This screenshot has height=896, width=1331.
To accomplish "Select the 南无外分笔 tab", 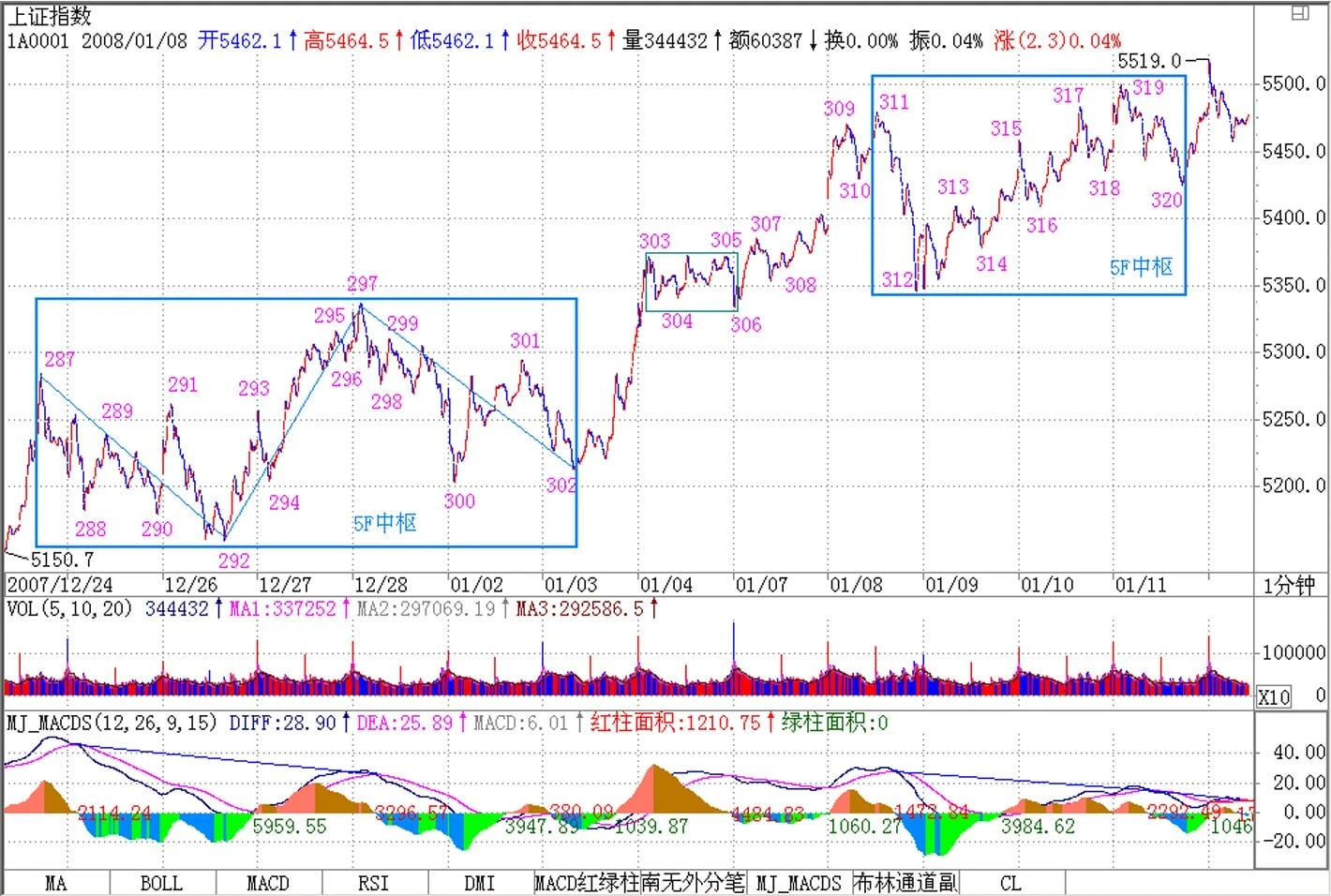I will [x=694, y=883].
